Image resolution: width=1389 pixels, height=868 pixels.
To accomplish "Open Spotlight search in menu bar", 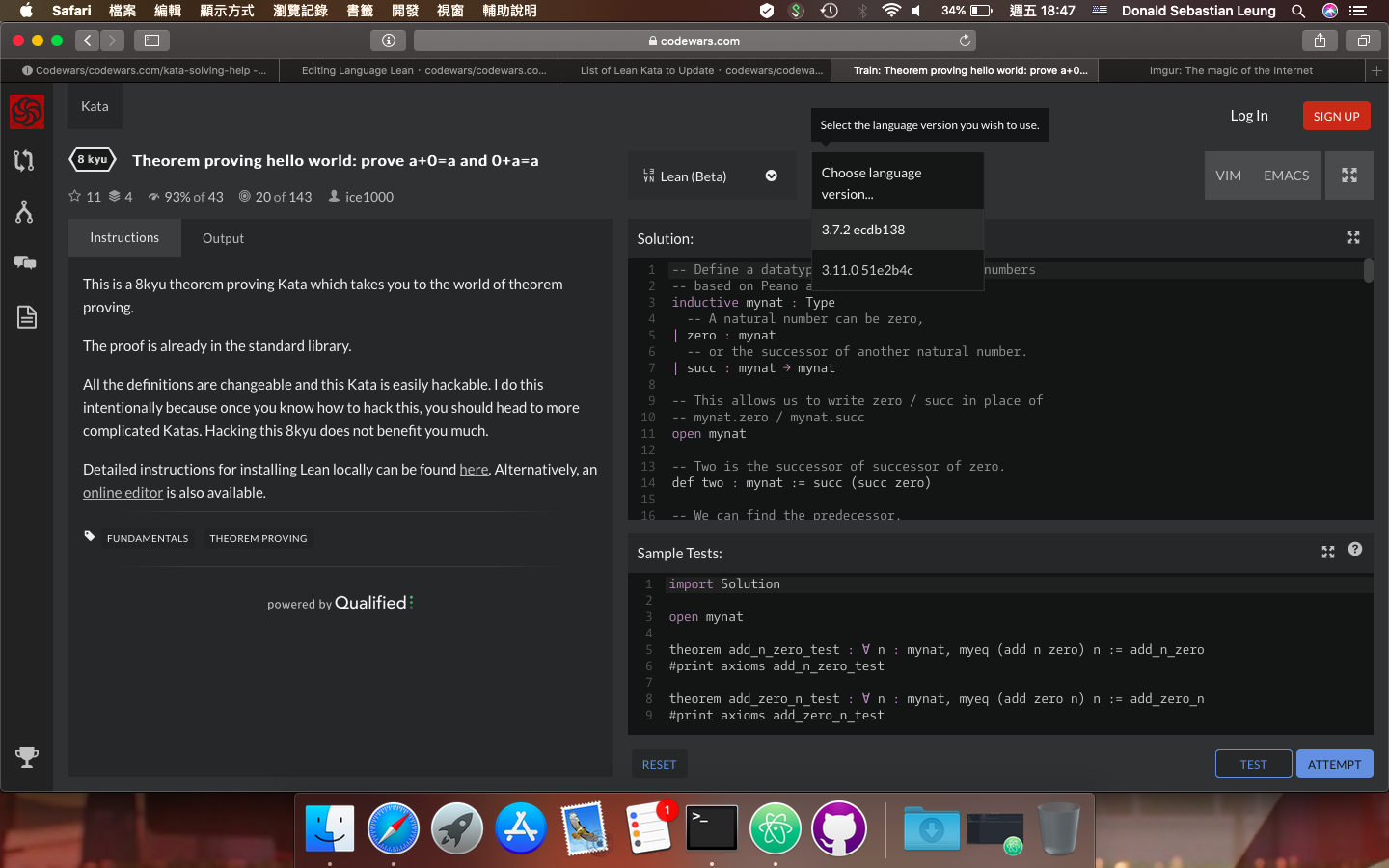I will pos(1298,11).
